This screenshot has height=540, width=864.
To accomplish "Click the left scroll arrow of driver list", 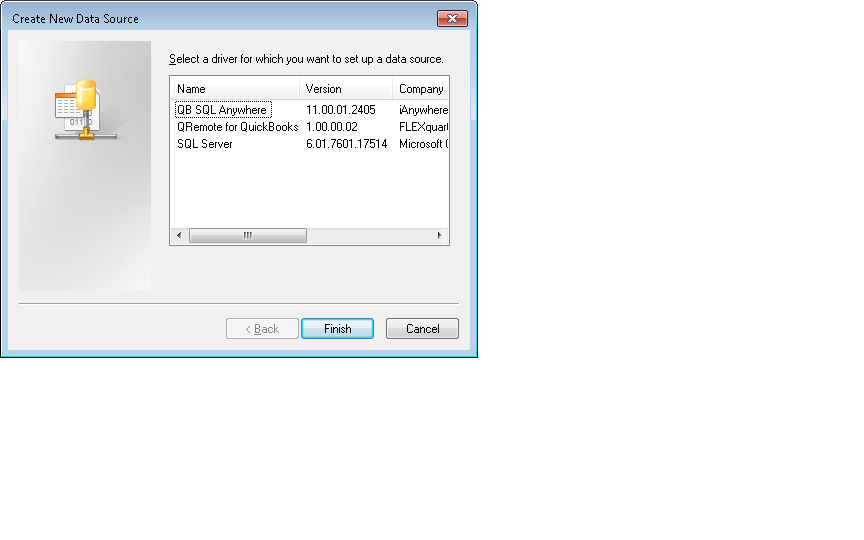I will coord(179,235).
